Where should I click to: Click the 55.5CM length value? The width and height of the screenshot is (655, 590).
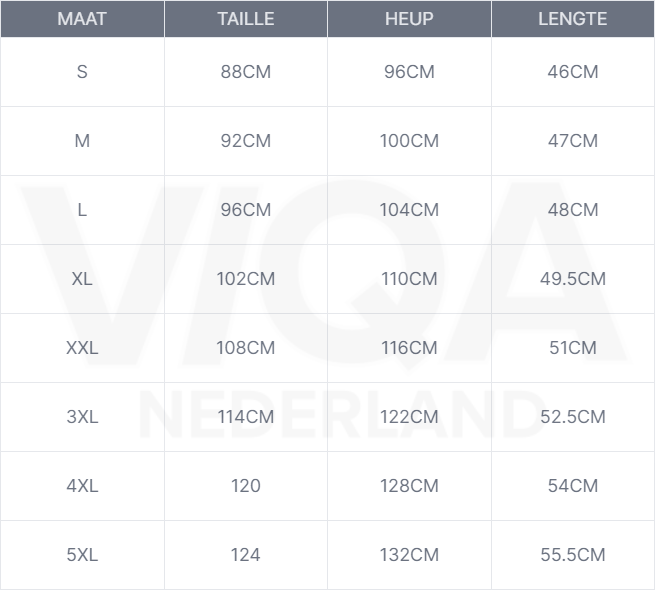click(x=572, y=555)
